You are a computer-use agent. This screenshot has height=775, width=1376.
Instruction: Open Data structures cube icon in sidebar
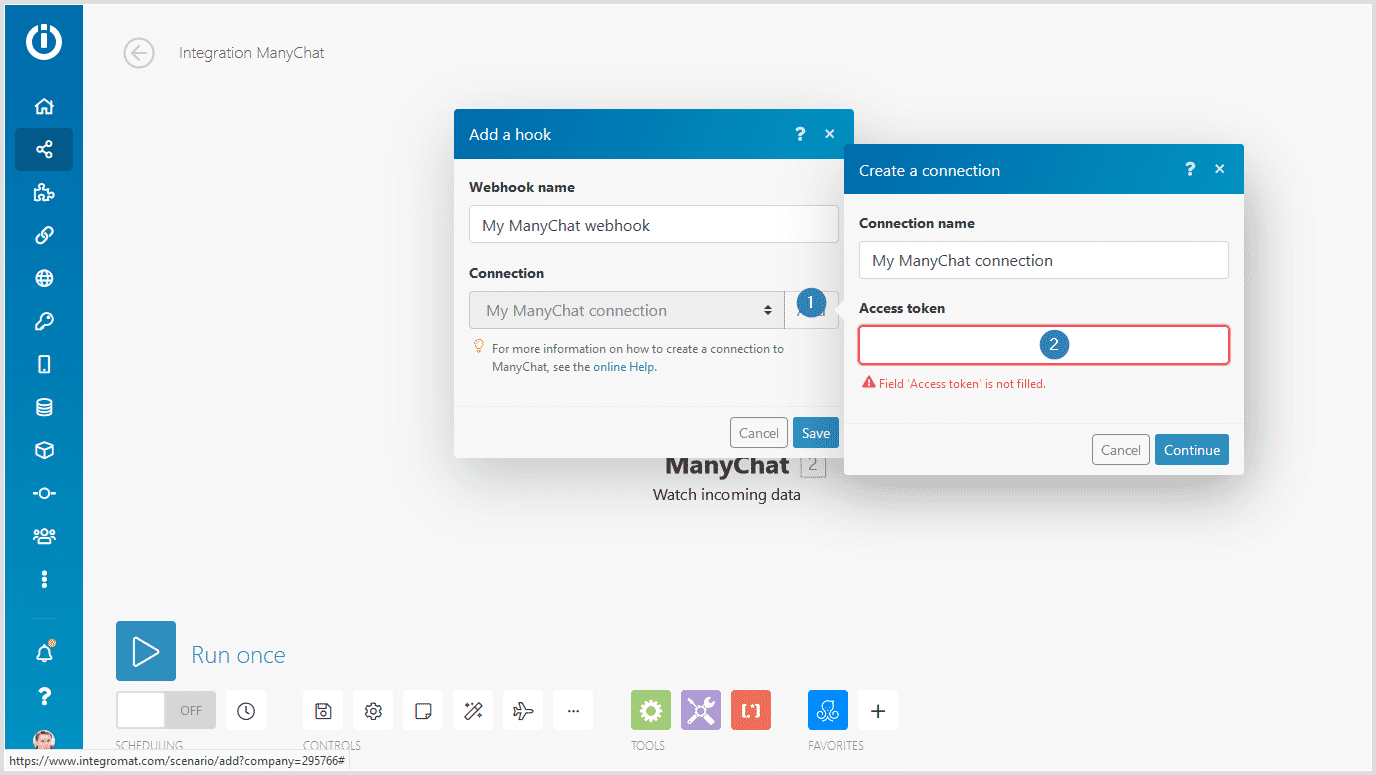point(44,450)
